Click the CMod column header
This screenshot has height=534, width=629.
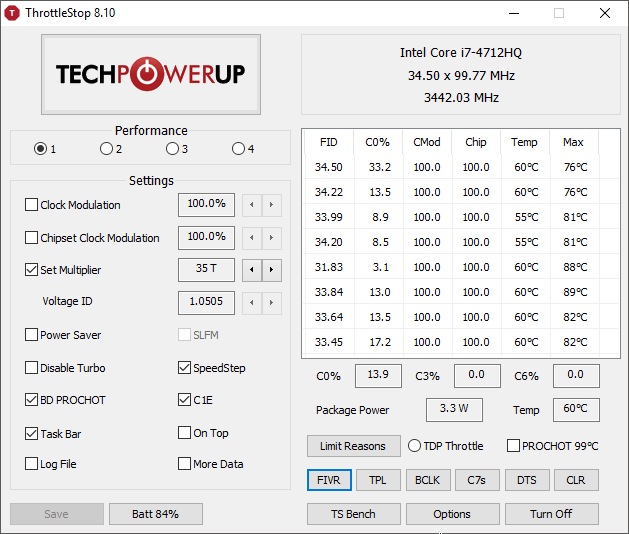pyautogui.click(x=427, y=142)
